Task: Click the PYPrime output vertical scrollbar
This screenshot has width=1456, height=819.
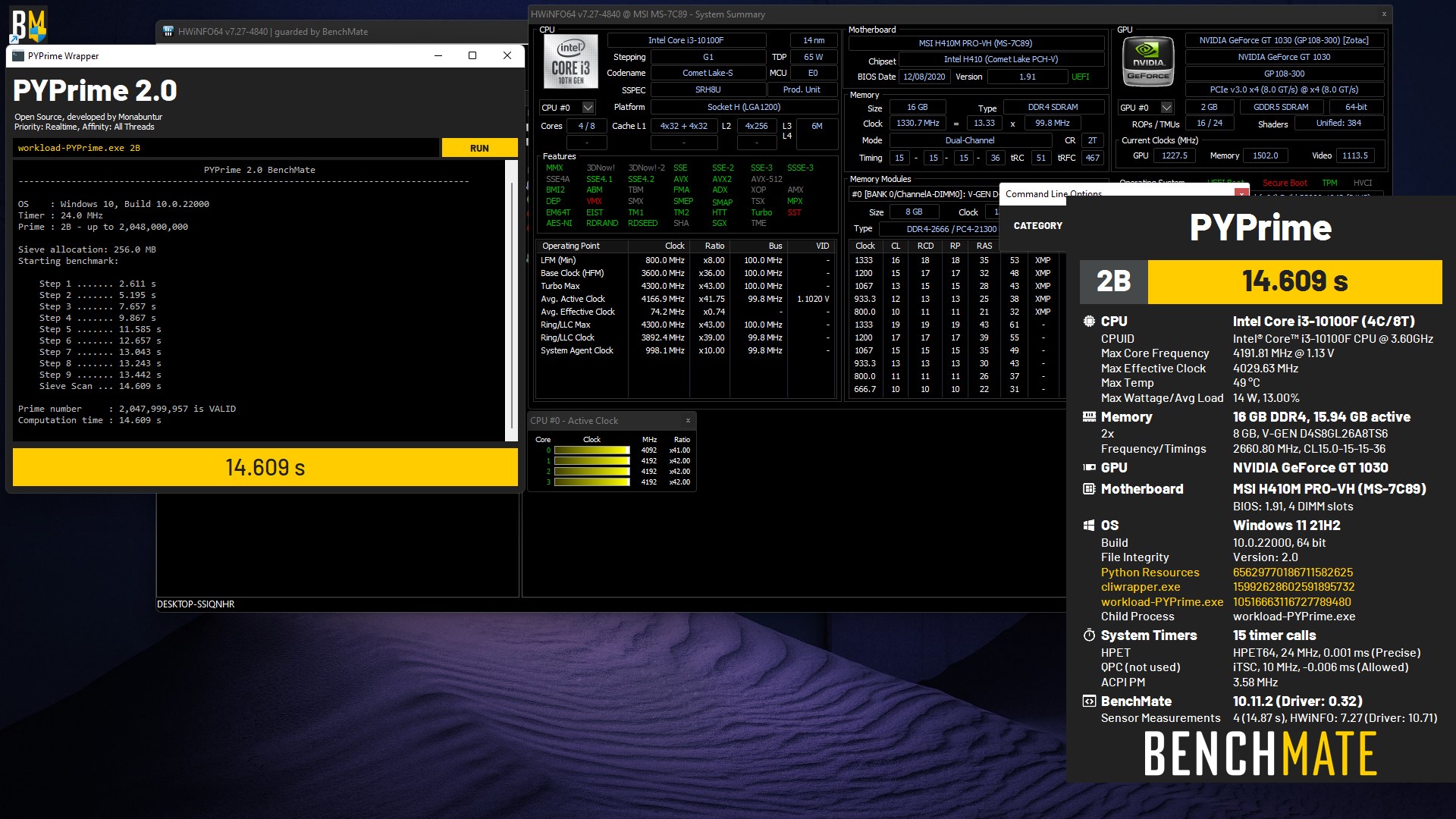Action: point(512,300)
